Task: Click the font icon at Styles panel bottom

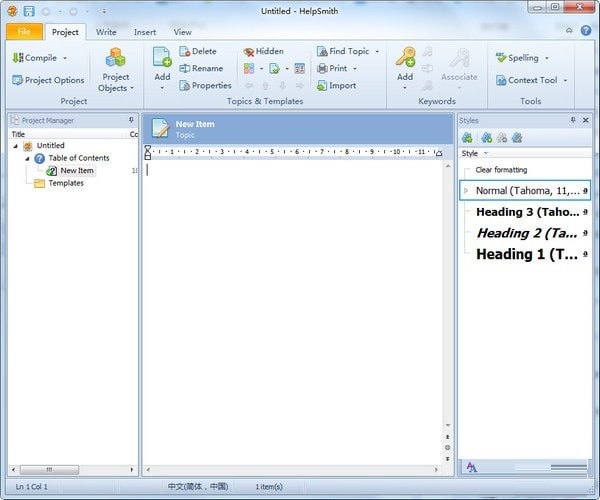Action: pos(471,467)
